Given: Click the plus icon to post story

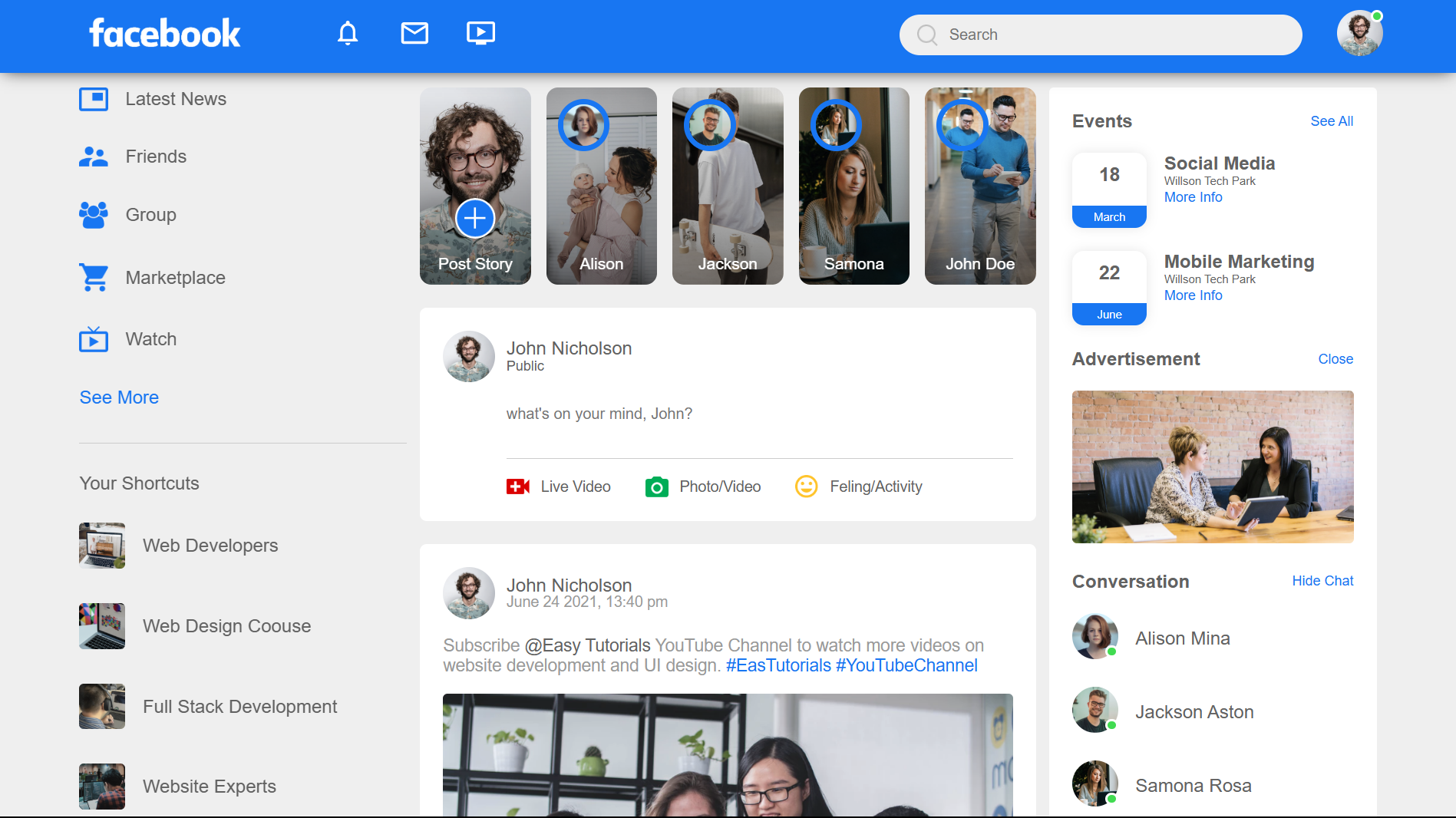Looking at the screenshot, I should click(475, 219).
